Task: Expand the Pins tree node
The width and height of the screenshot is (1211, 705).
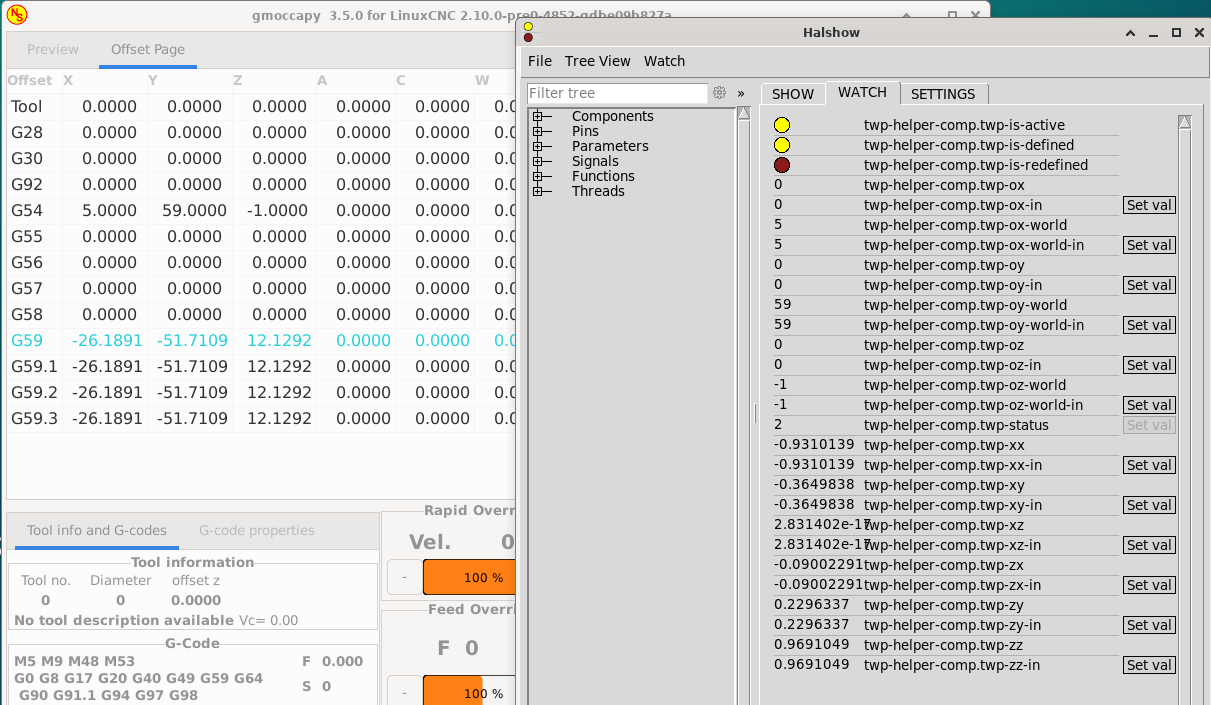Action: 538,131
